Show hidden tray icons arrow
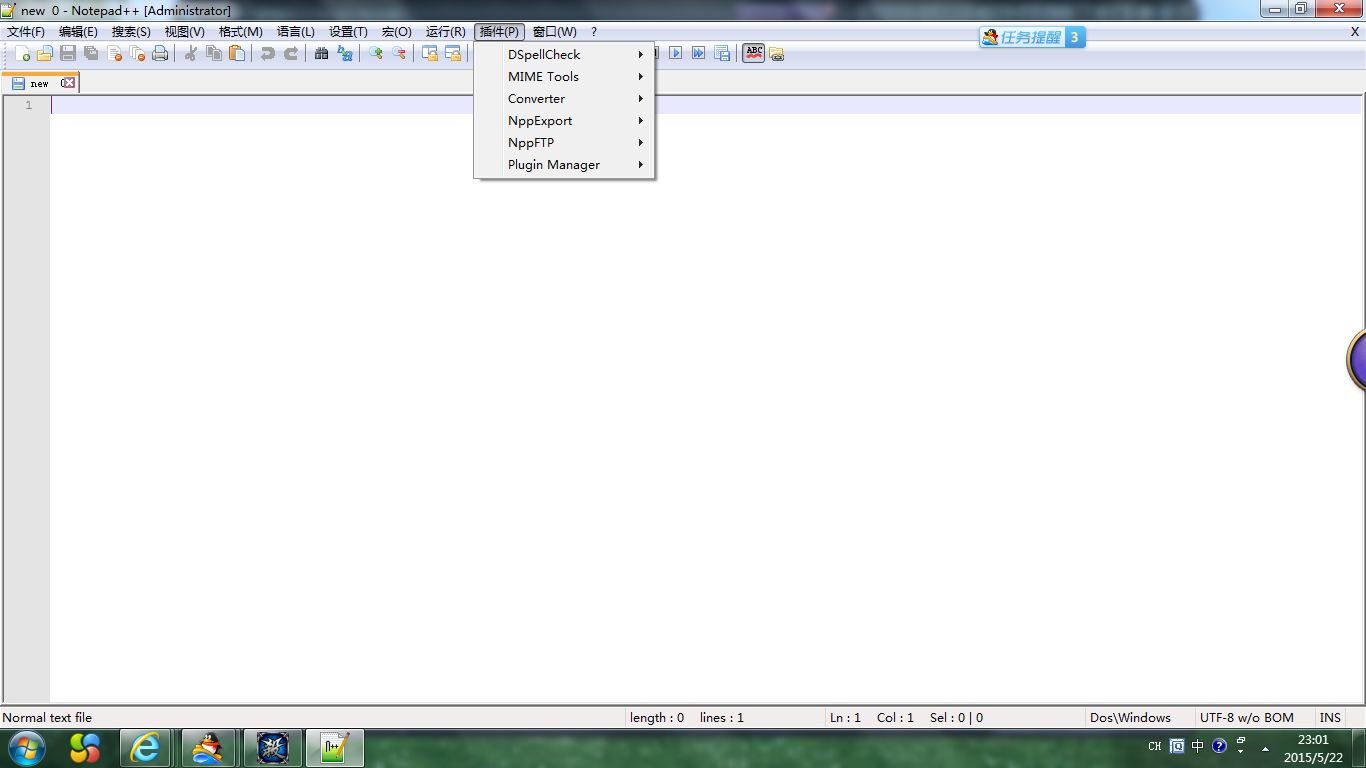 tap(1265, 748)
